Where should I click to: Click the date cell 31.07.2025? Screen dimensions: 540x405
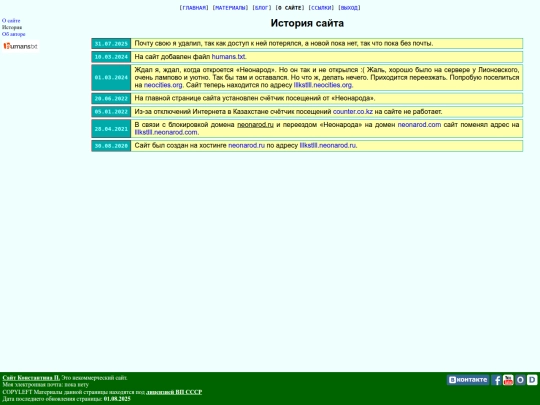pos(111,43)
